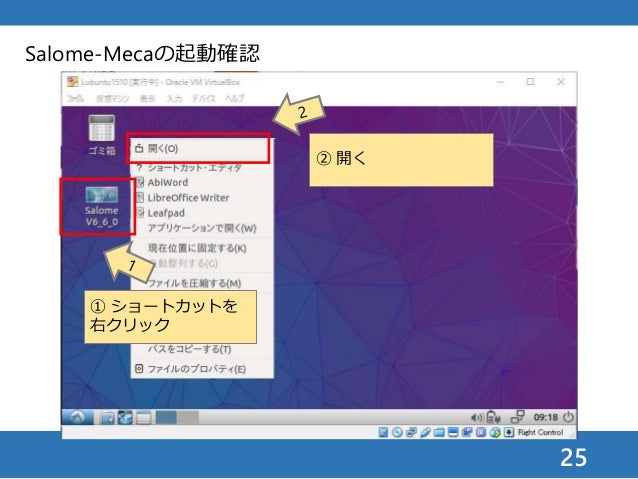
Task: Minimize the VirtualBox window
Action: [500, 82]
